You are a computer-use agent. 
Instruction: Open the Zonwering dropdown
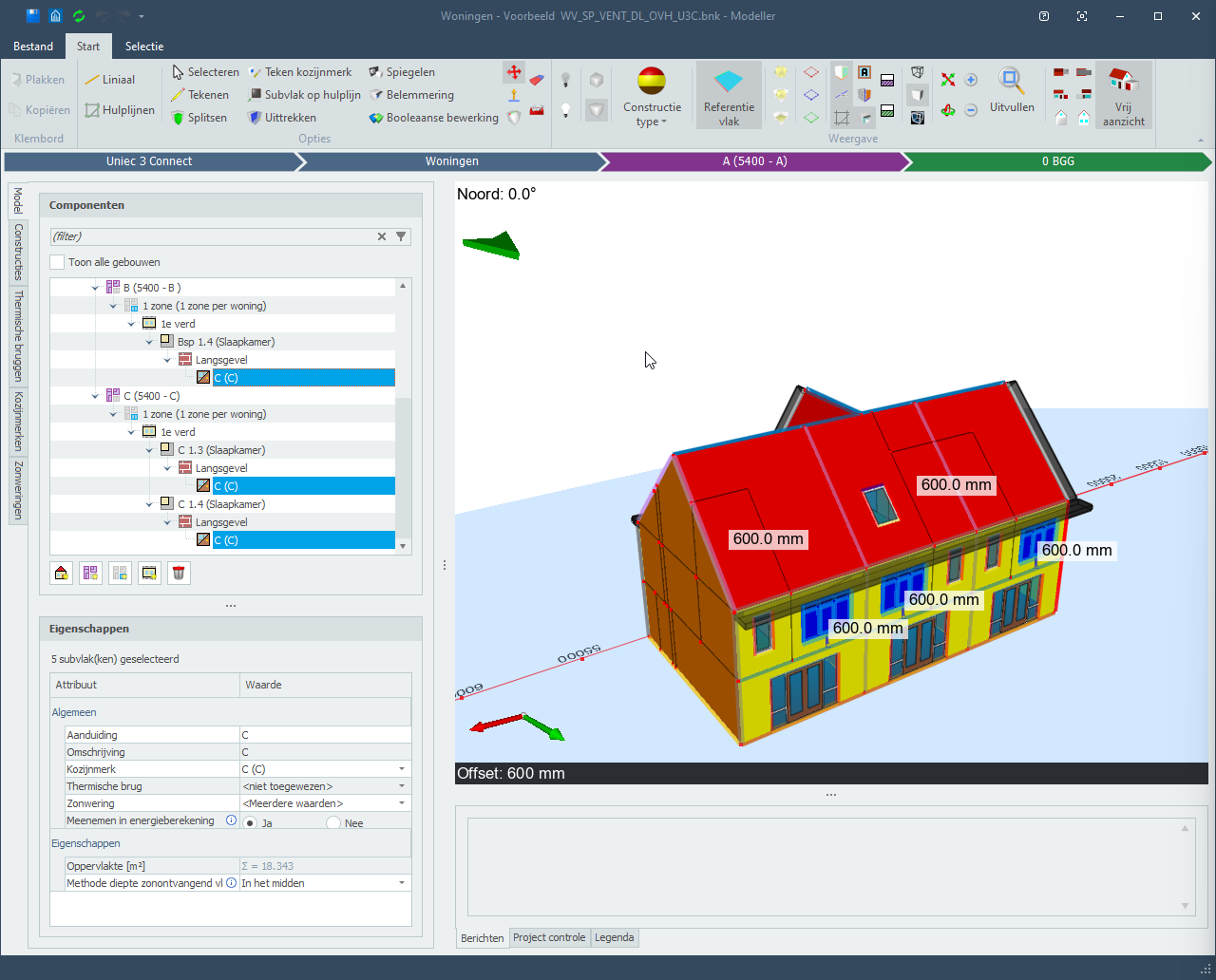[401, 803]
